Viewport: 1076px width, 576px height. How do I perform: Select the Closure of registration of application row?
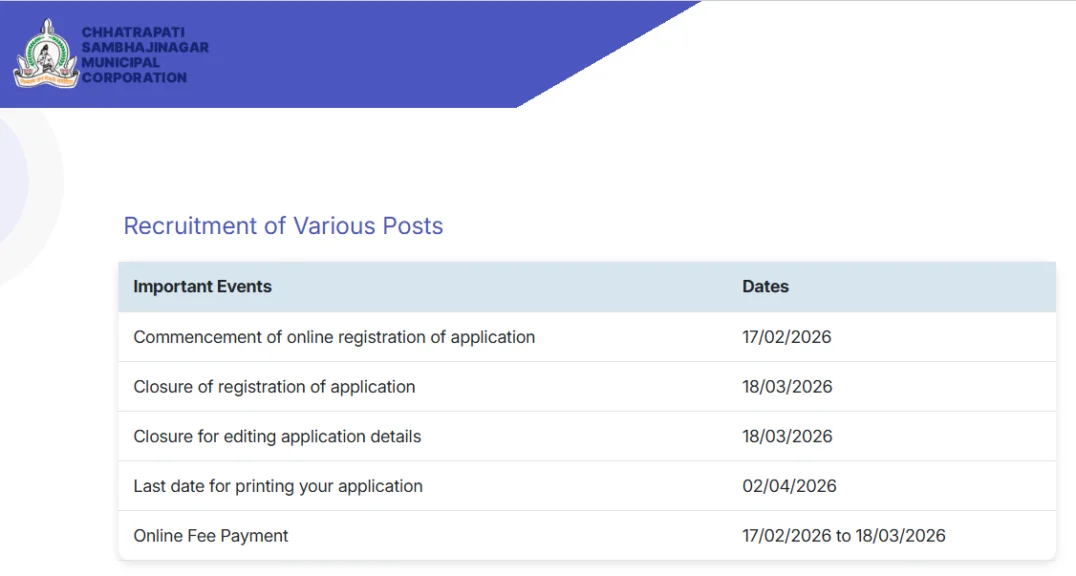(x=587, y=387)
